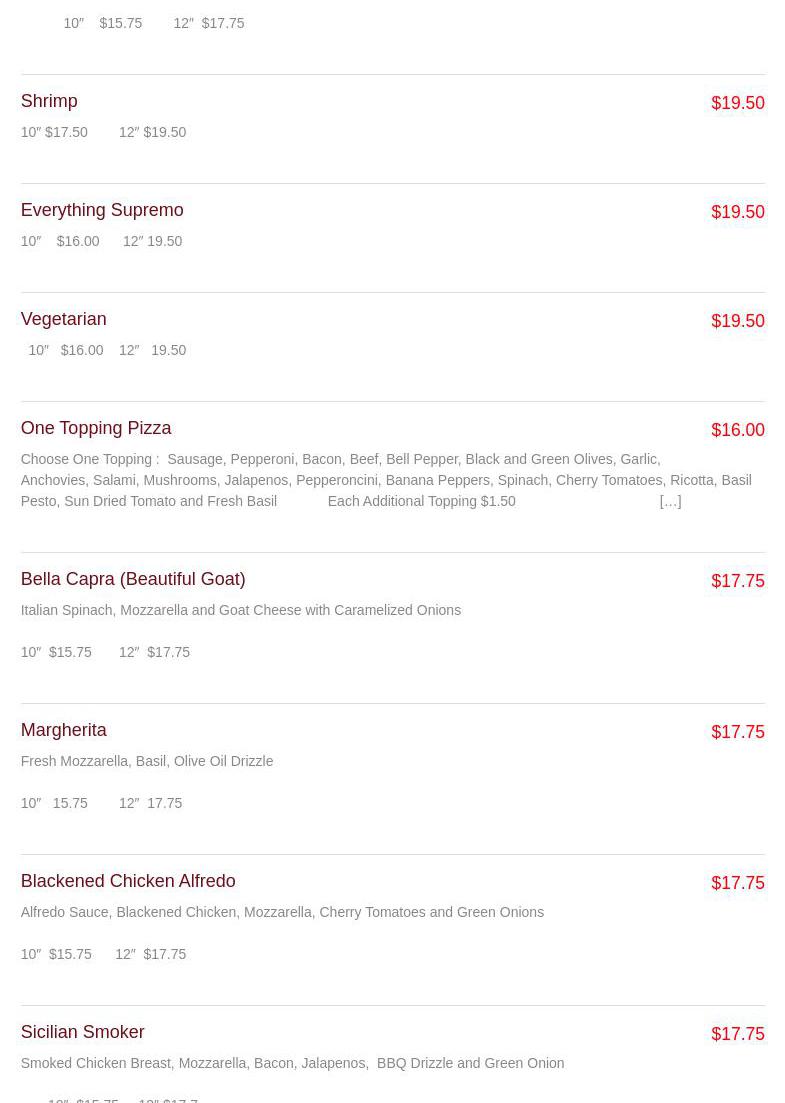
Task: Open the Margherita pizza item
Action: click(63, 730)
